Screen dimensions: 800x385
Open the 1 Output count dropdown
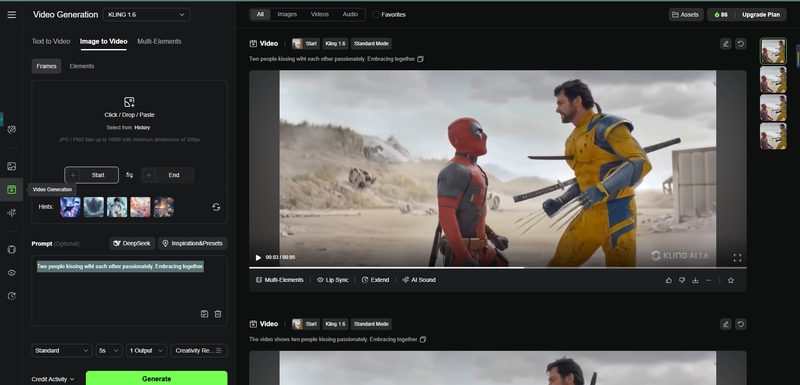point(146,351)
